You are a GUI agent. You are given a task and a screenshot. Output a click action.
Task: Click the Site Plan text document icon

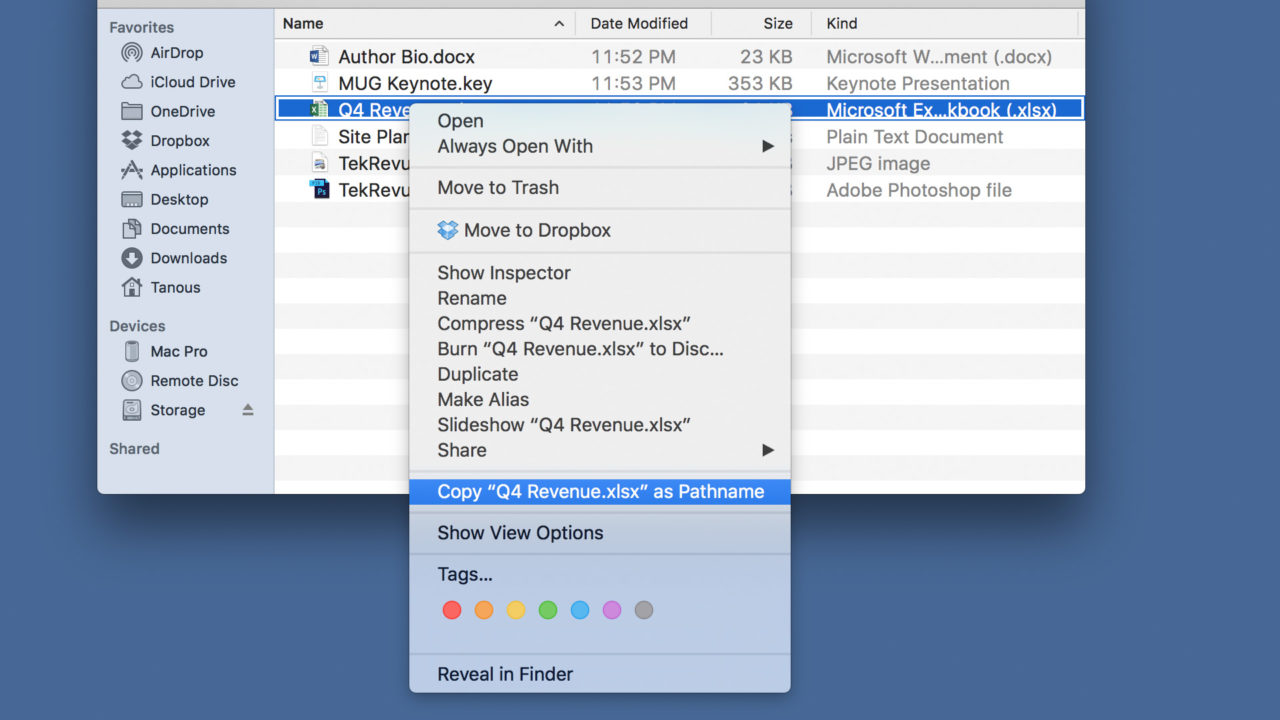319,136
